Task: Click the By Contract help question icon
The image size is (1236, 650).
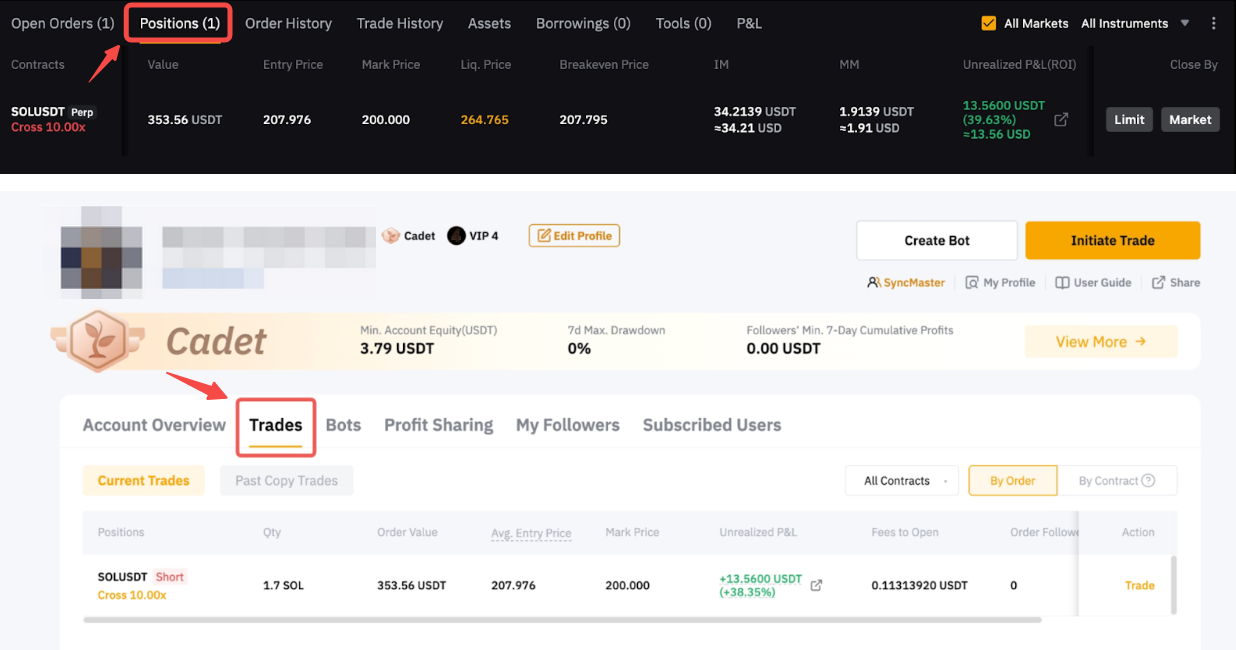Action: point(1148,481)
